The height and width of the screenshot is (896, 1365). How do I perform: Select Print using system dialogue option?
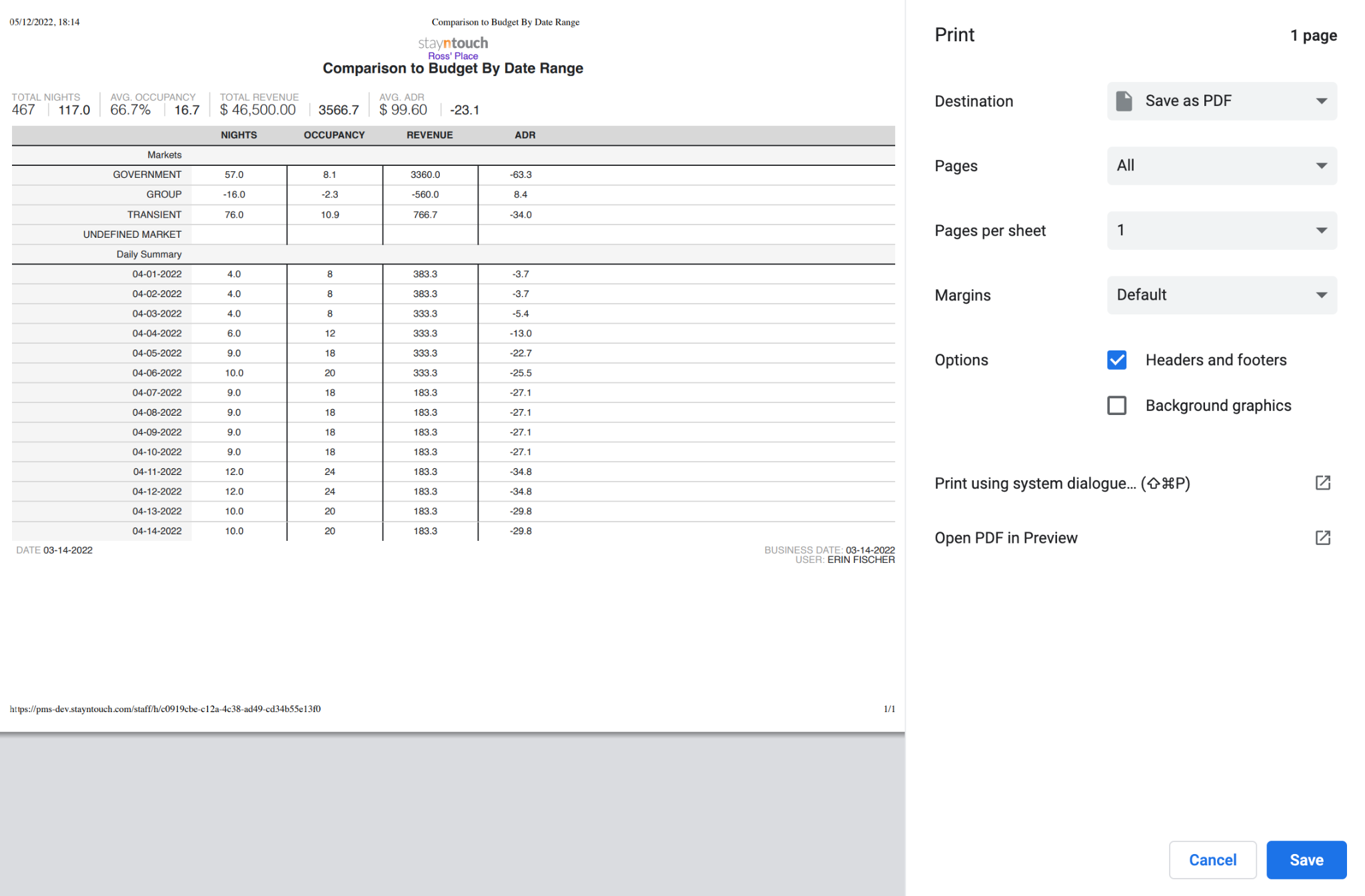(x=1062, y=484)
